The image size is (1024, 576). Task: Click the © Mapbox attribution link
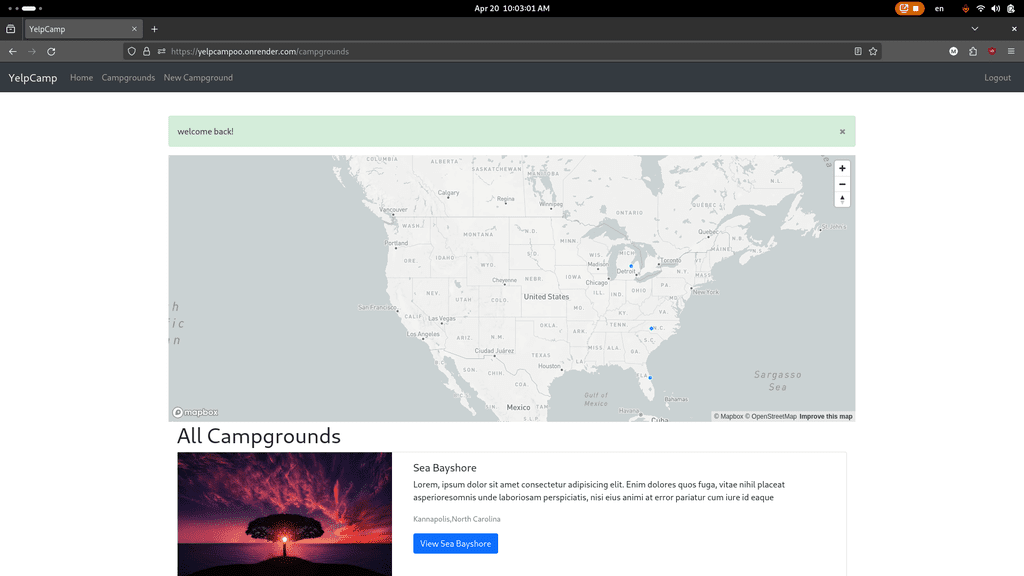(728, 417)
